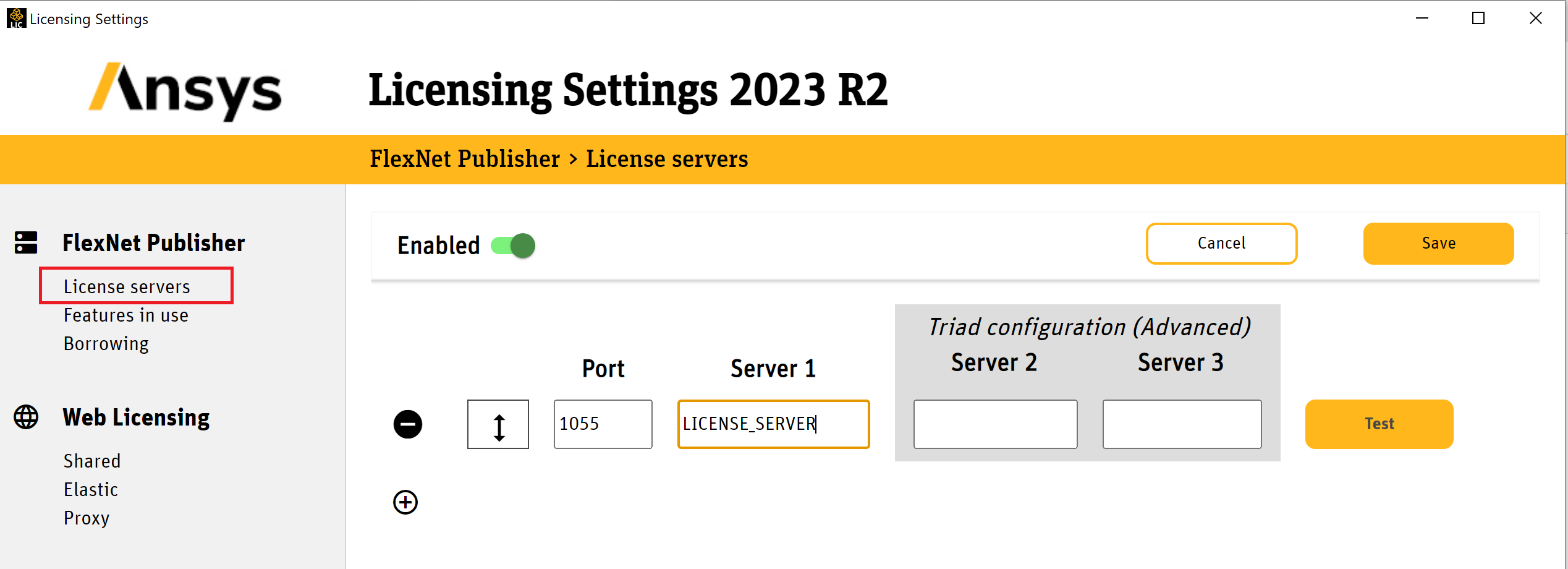This screenshot has width=1568, height=569.
Task: Toggle the Enabled switch off
Action: coord(513,246)
